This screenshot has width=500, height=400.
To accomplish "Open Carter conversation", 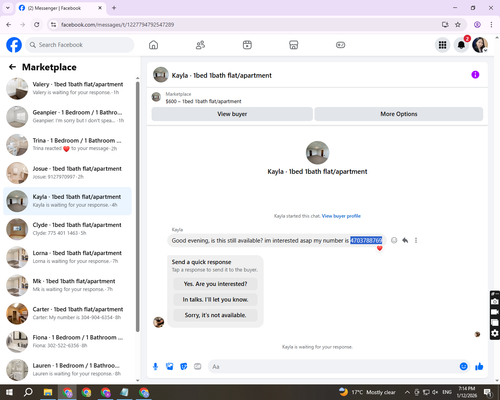I will (x=67, y=314).
